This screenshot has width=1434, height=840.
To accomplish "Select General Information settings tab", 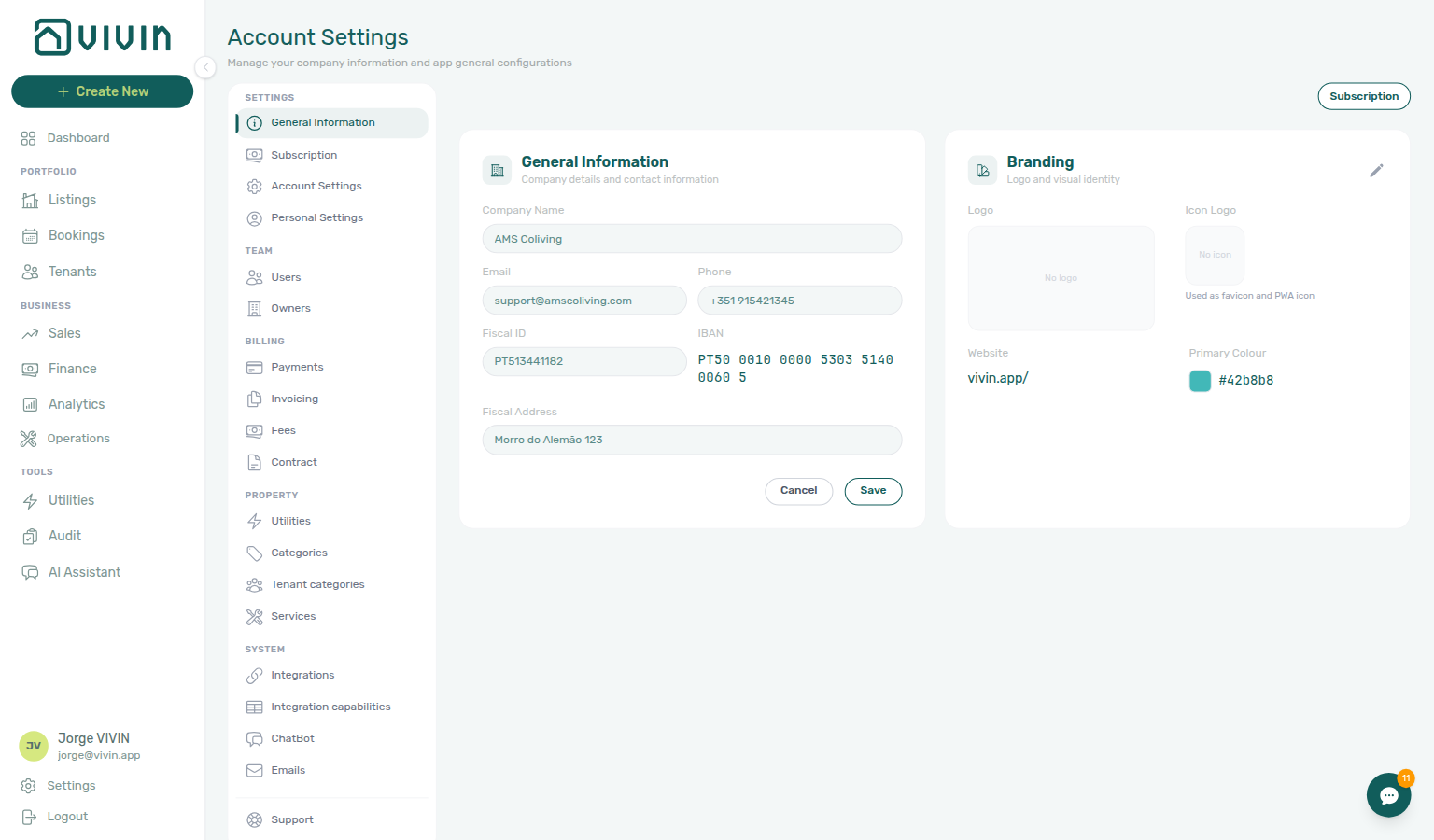I will [331, 123].
